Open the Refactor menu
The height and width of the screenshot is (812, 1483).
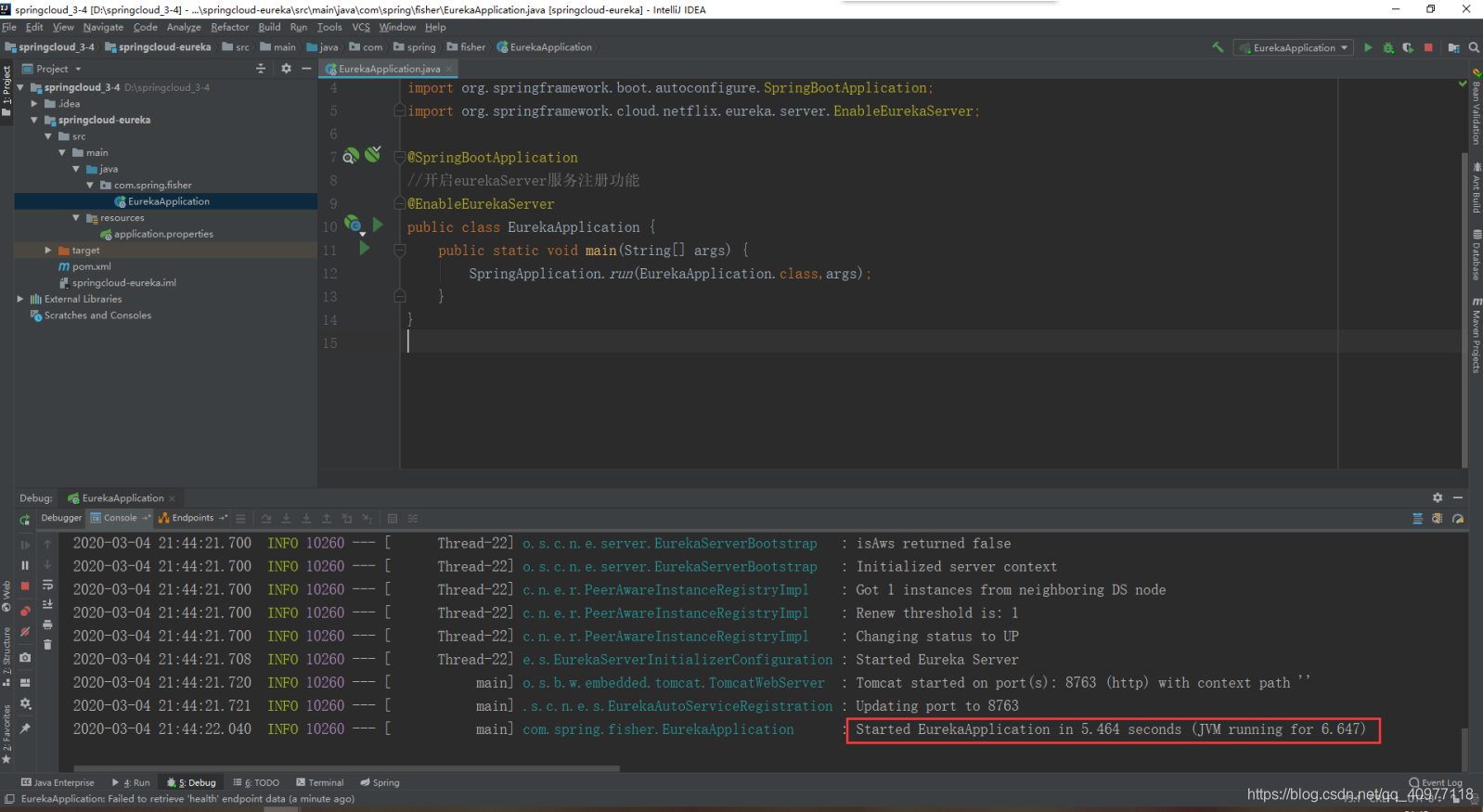[229, 27]
